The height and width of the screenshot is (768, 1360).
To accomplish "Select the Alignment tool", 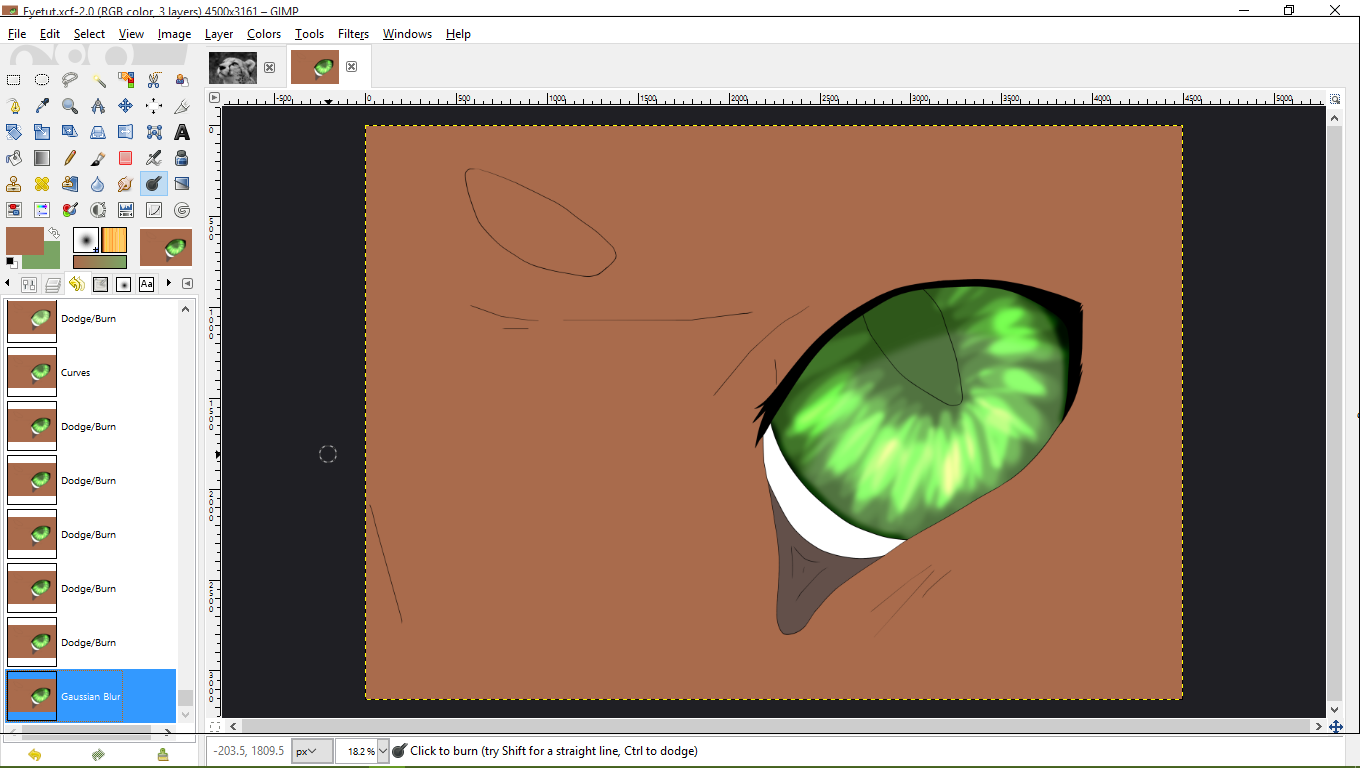I will pos(154,106).
